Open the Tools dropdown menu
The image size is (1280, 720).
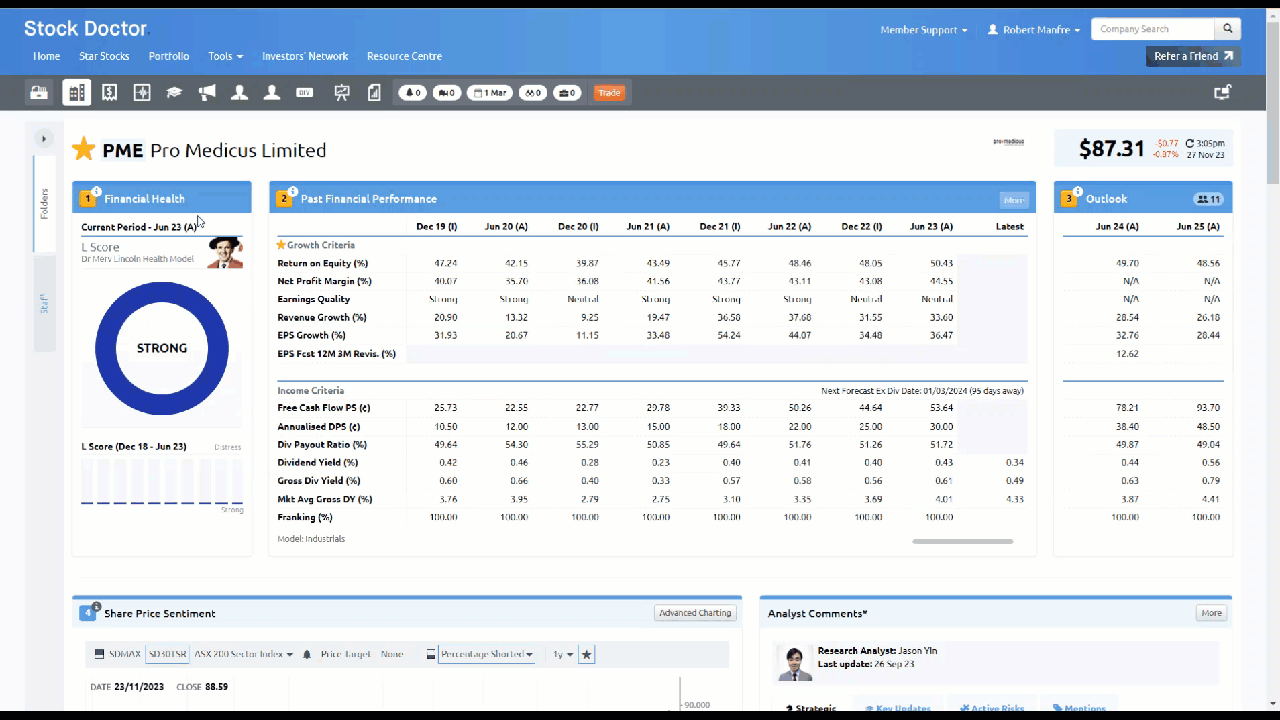[x=225, y=56]
